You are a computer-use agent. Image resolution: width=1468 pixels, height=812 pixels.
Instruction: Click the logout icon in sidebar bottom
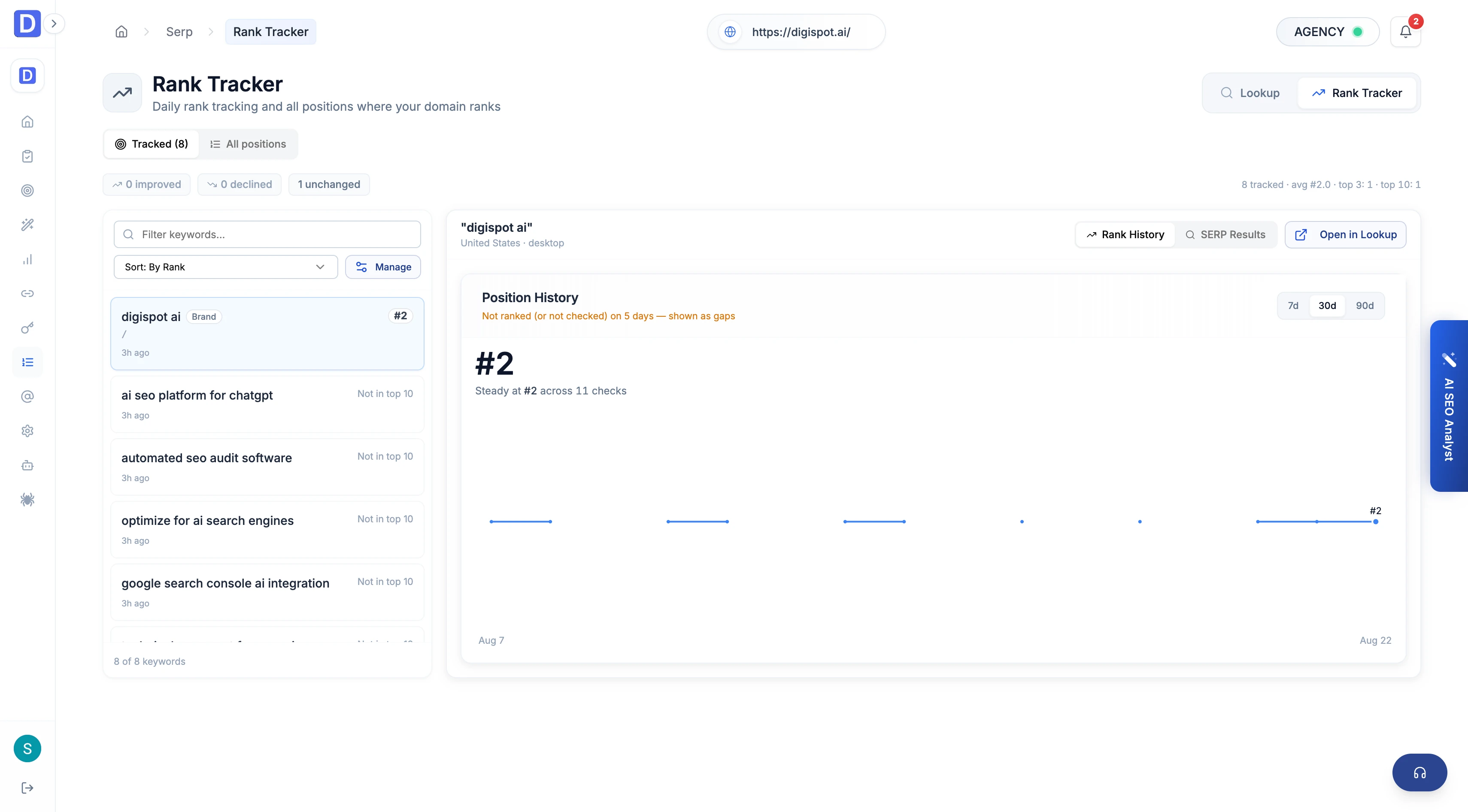27,788
